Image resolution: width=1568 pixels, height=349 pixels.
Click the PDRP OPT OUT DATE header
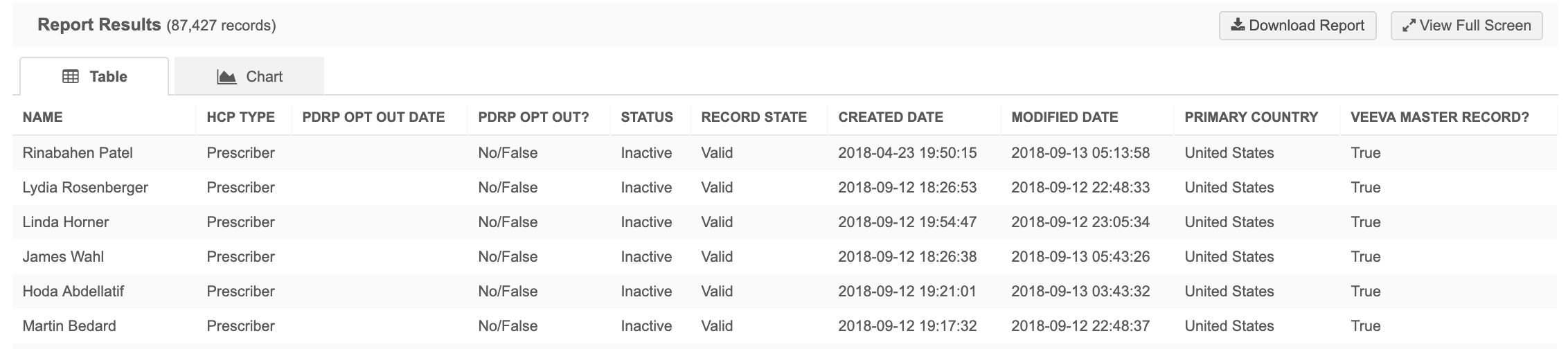tap(373, 117)
